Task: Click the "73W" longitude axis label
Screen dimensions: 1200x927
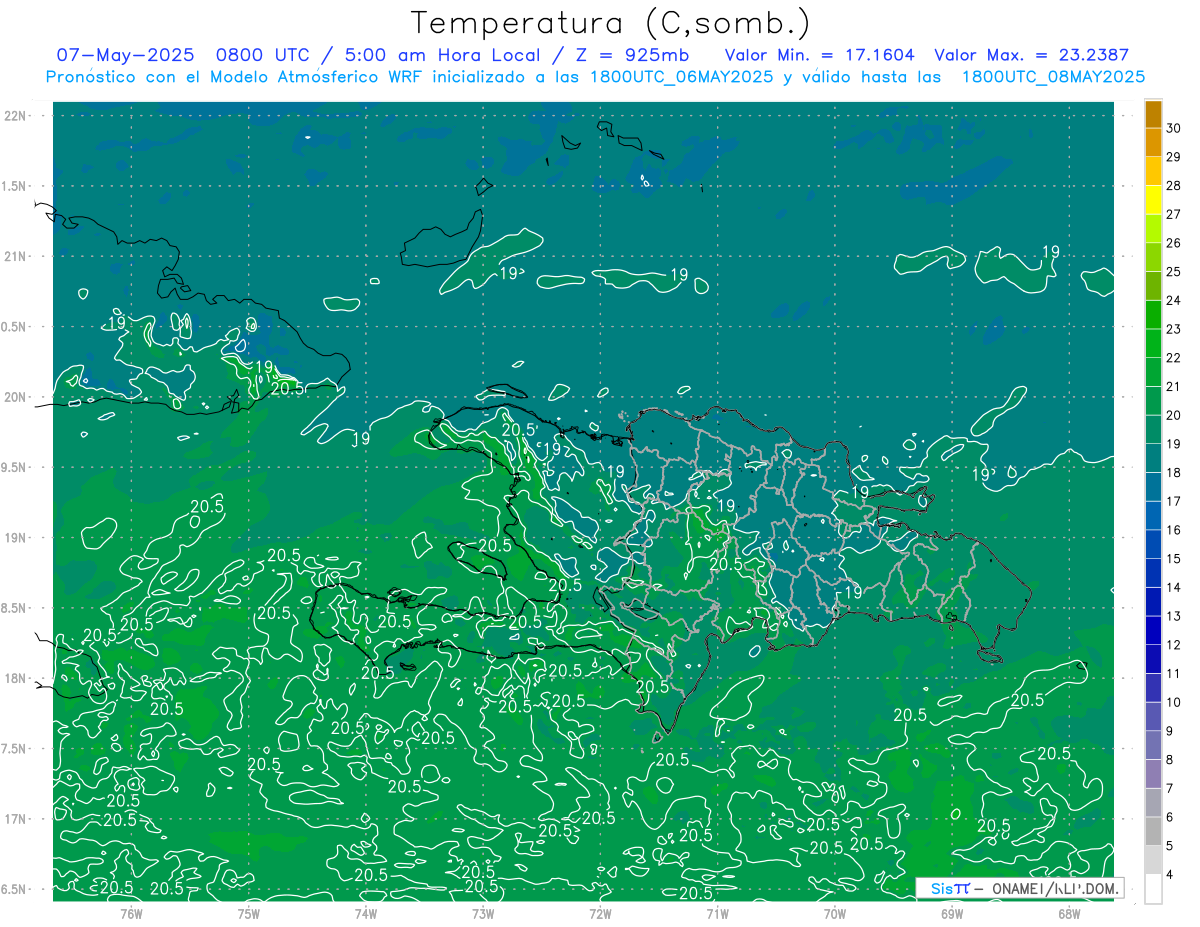Action: (x=483, y=913)
